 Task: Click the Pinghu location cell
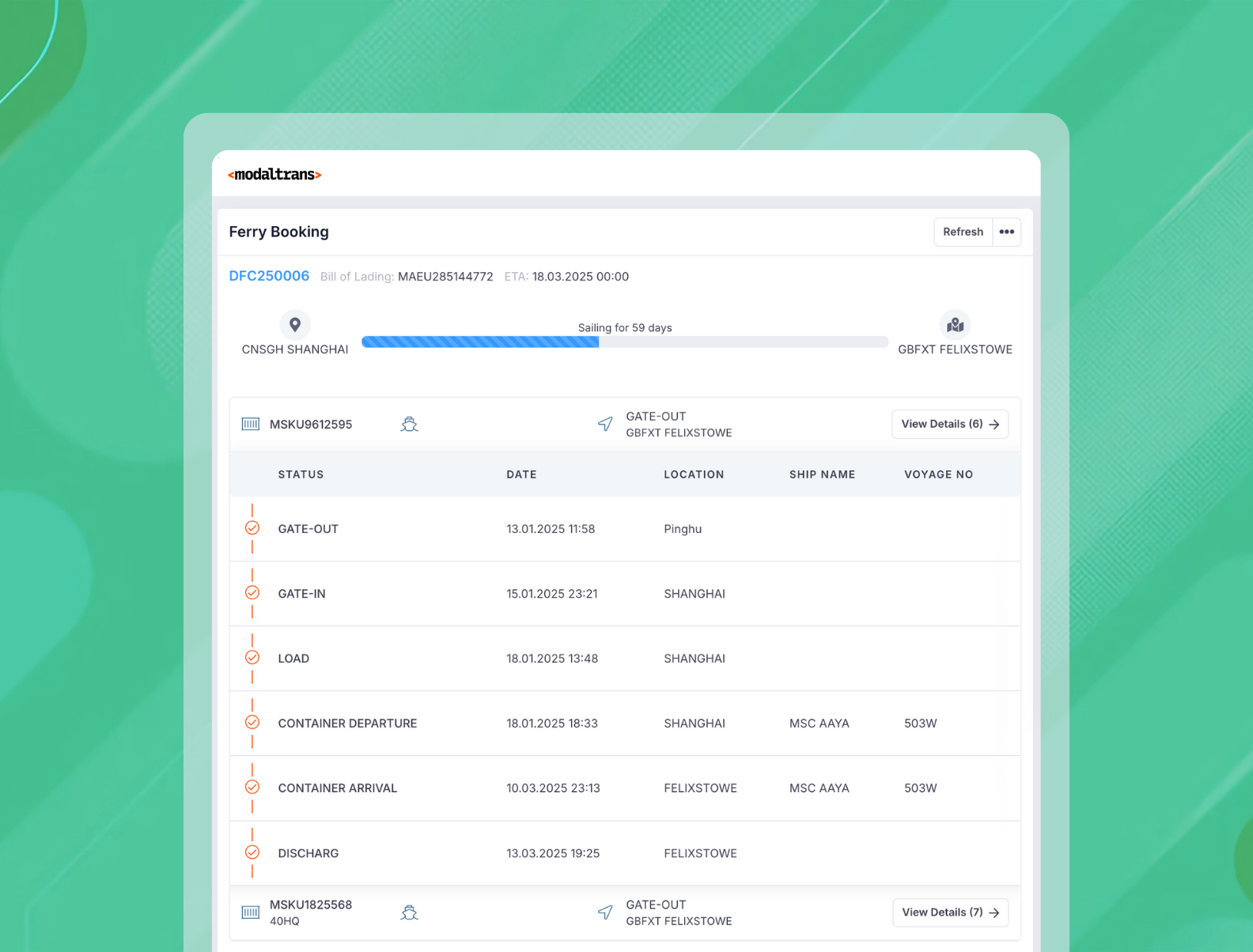point(683,529)
